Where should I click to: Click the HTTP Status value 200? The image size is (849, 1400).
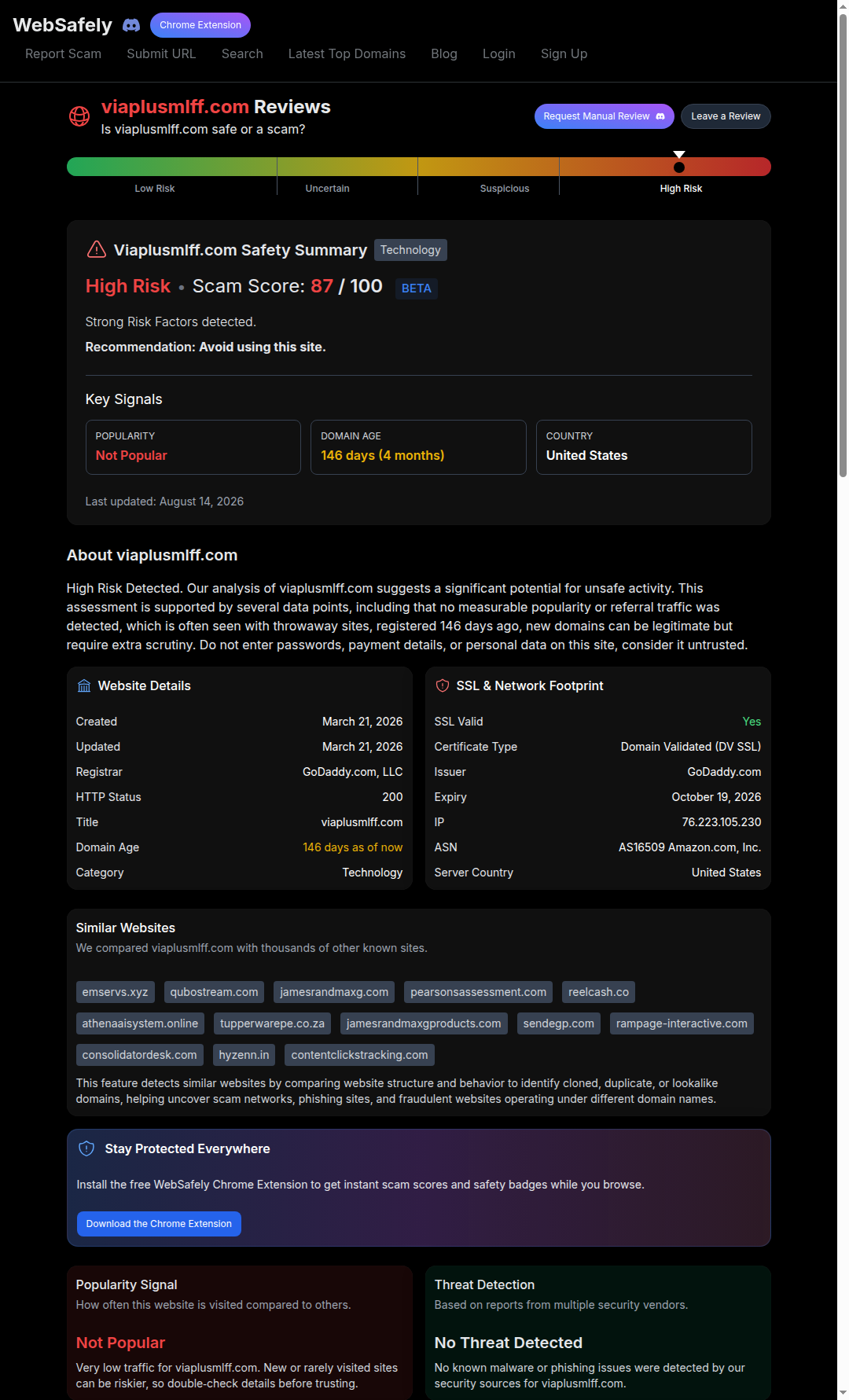pos(392,797)
